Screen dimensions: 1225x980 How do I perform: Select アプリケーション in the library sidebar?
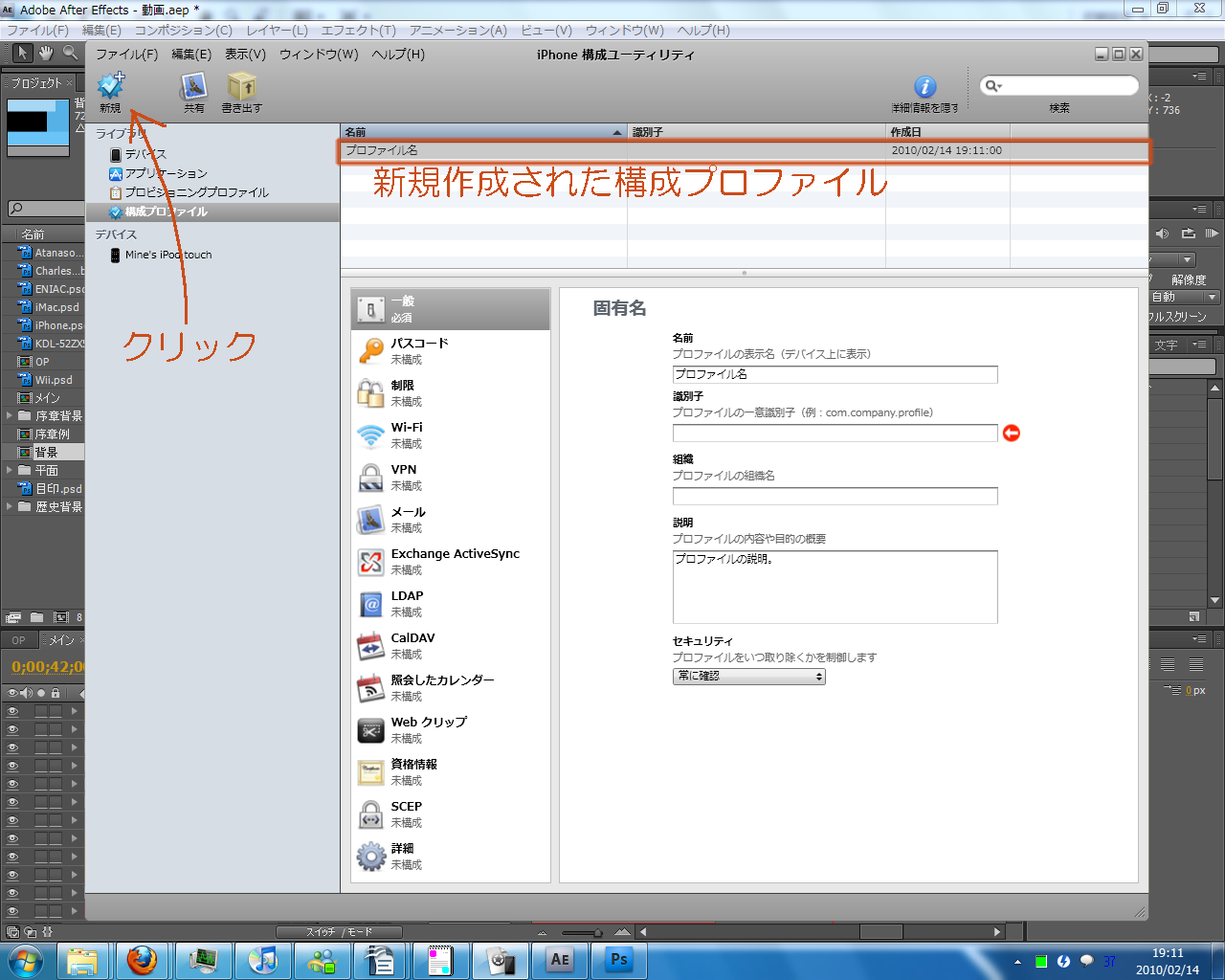pos(166,173)
